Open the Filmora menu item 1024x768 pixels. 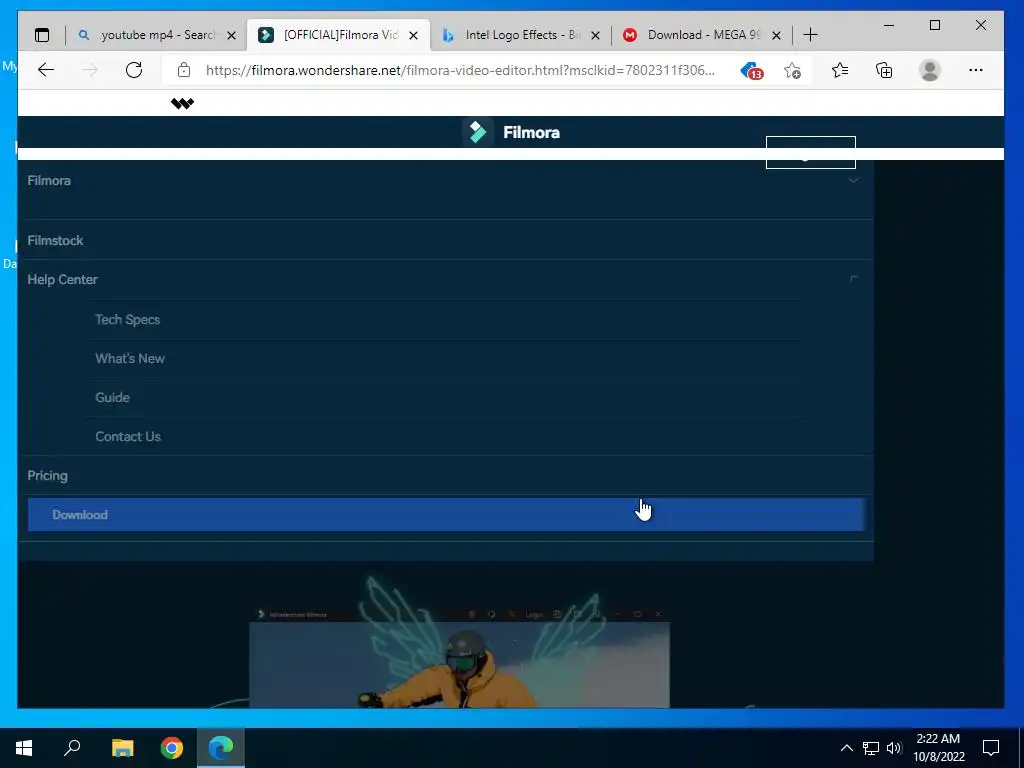[x=49, y=180]
